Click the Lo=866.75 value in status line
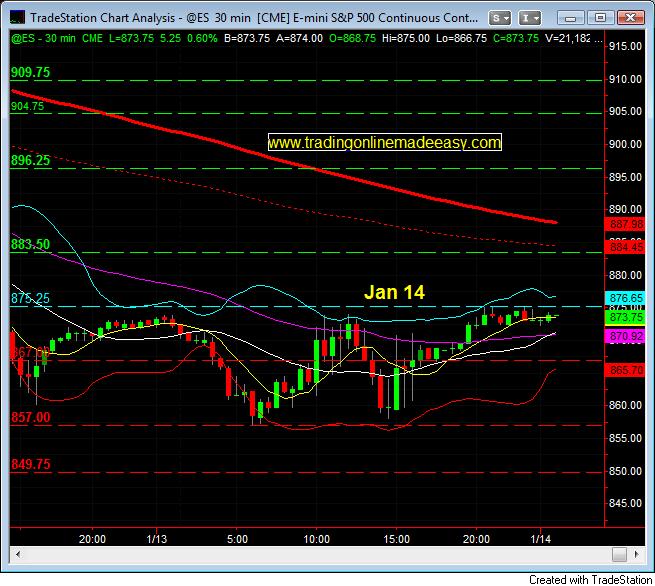 point(461,38)
